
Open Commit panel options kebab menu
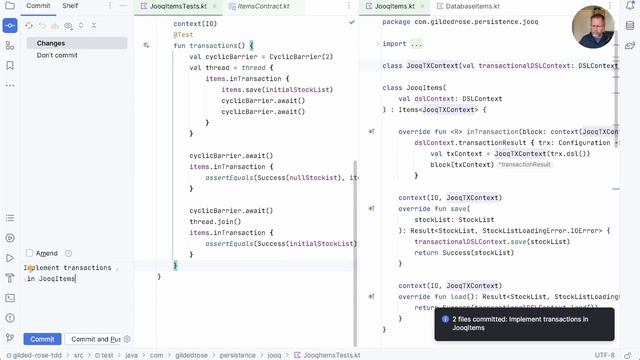pyautogui.click(x=109, y=6)
